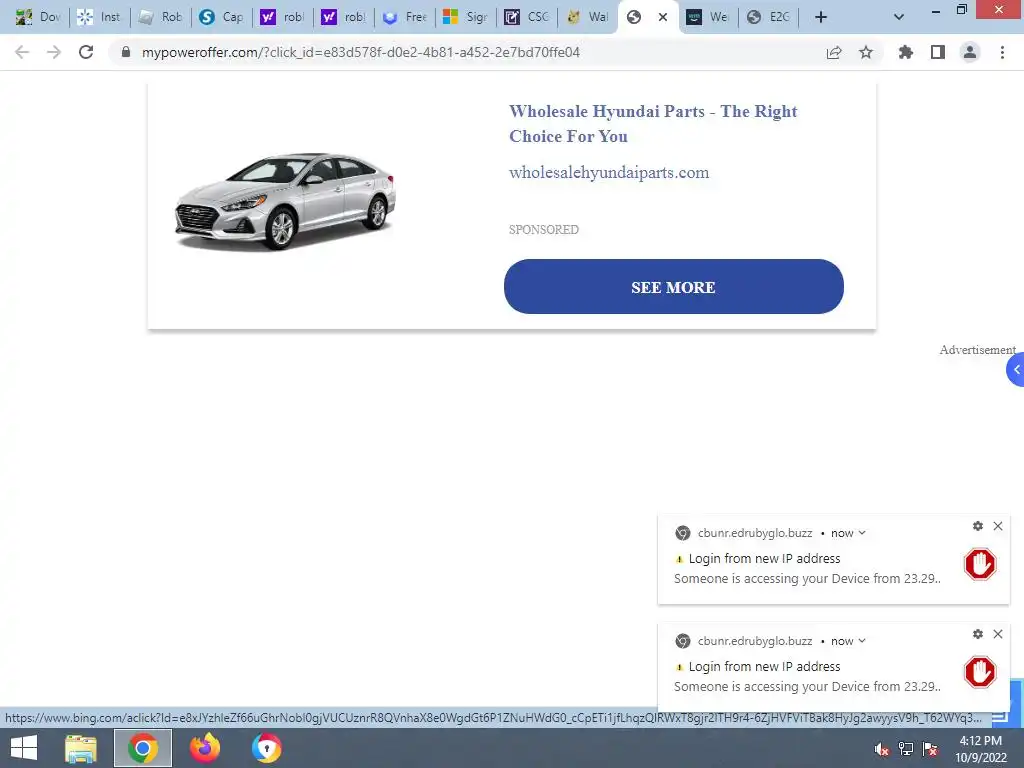
Task: Click the upper notification red stop-hand icon
Action: coord(980,564)
